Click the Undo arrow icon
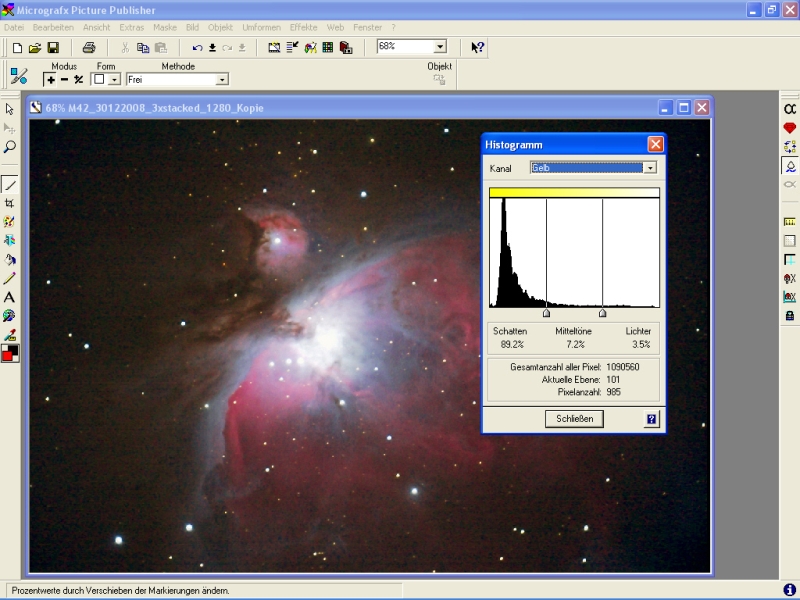This screenshot has height=600, width=800. click(197, 47)
